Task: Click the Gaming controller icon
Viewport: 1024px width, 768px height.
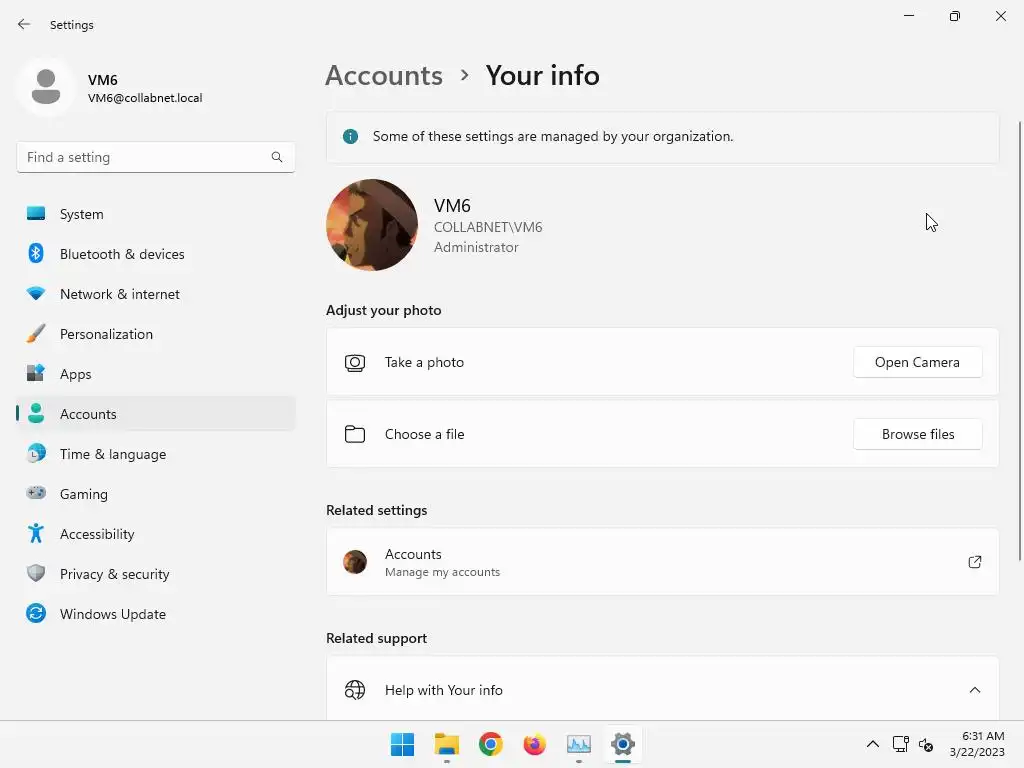Action: (36, 493)
